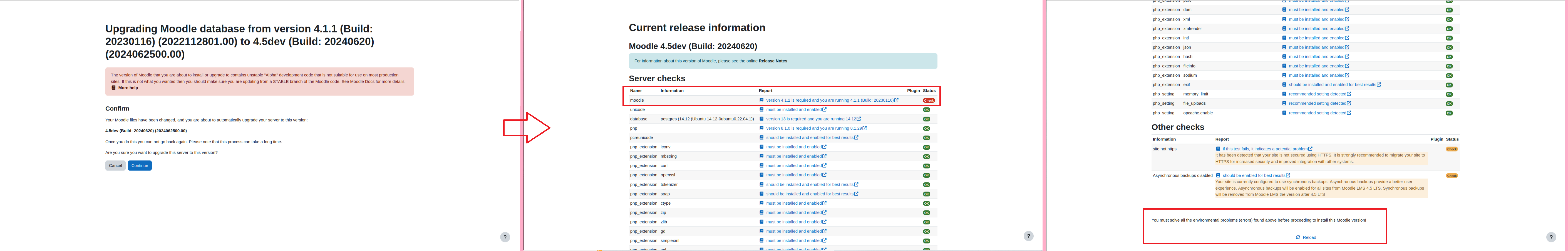Click the OK badge in the gd row

point(926,232)
